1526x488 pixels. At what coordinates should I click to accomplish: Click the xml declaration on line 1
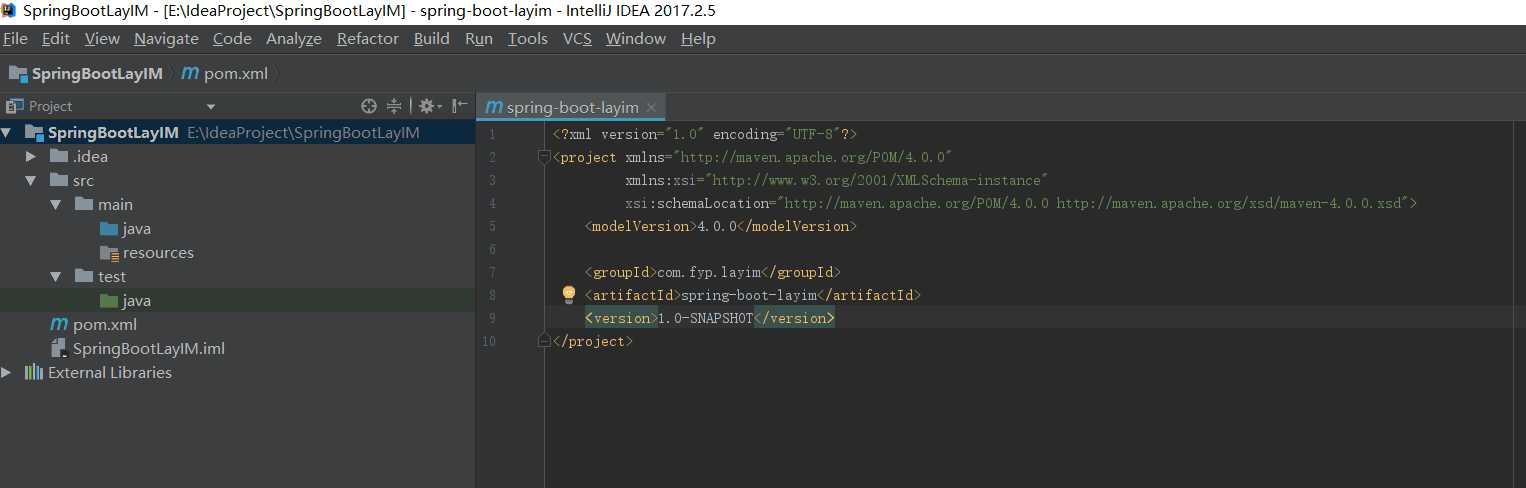pyautogui.click(x=704, y=134)
